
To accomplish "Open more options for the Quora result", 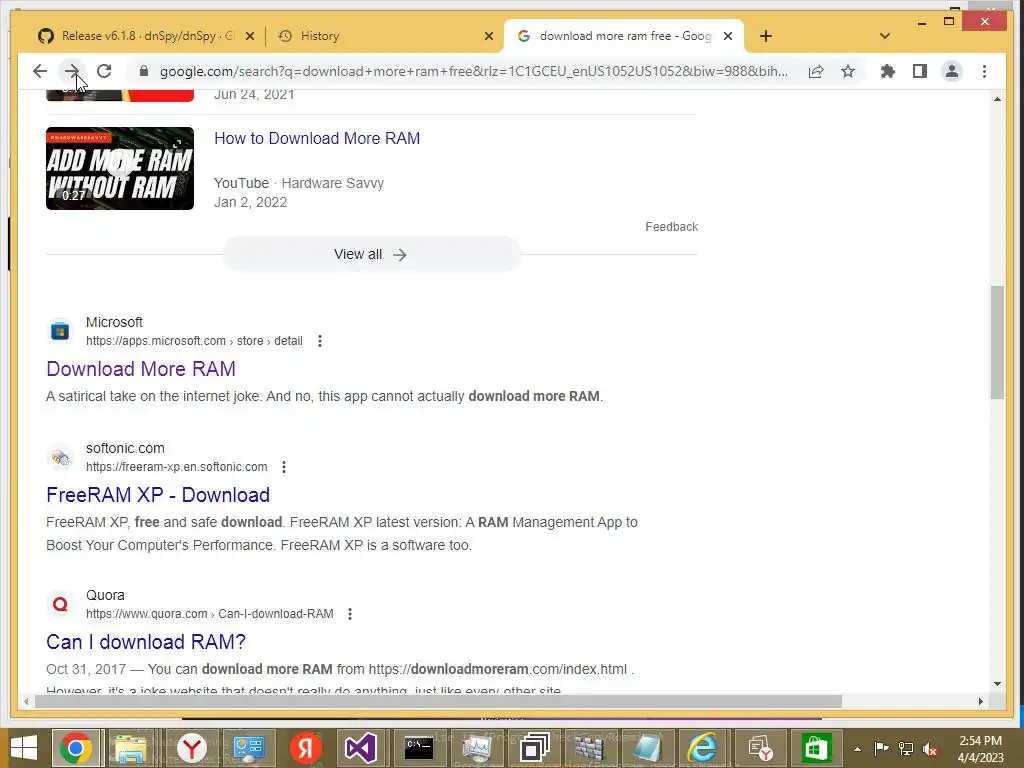I will coord(350,614).
